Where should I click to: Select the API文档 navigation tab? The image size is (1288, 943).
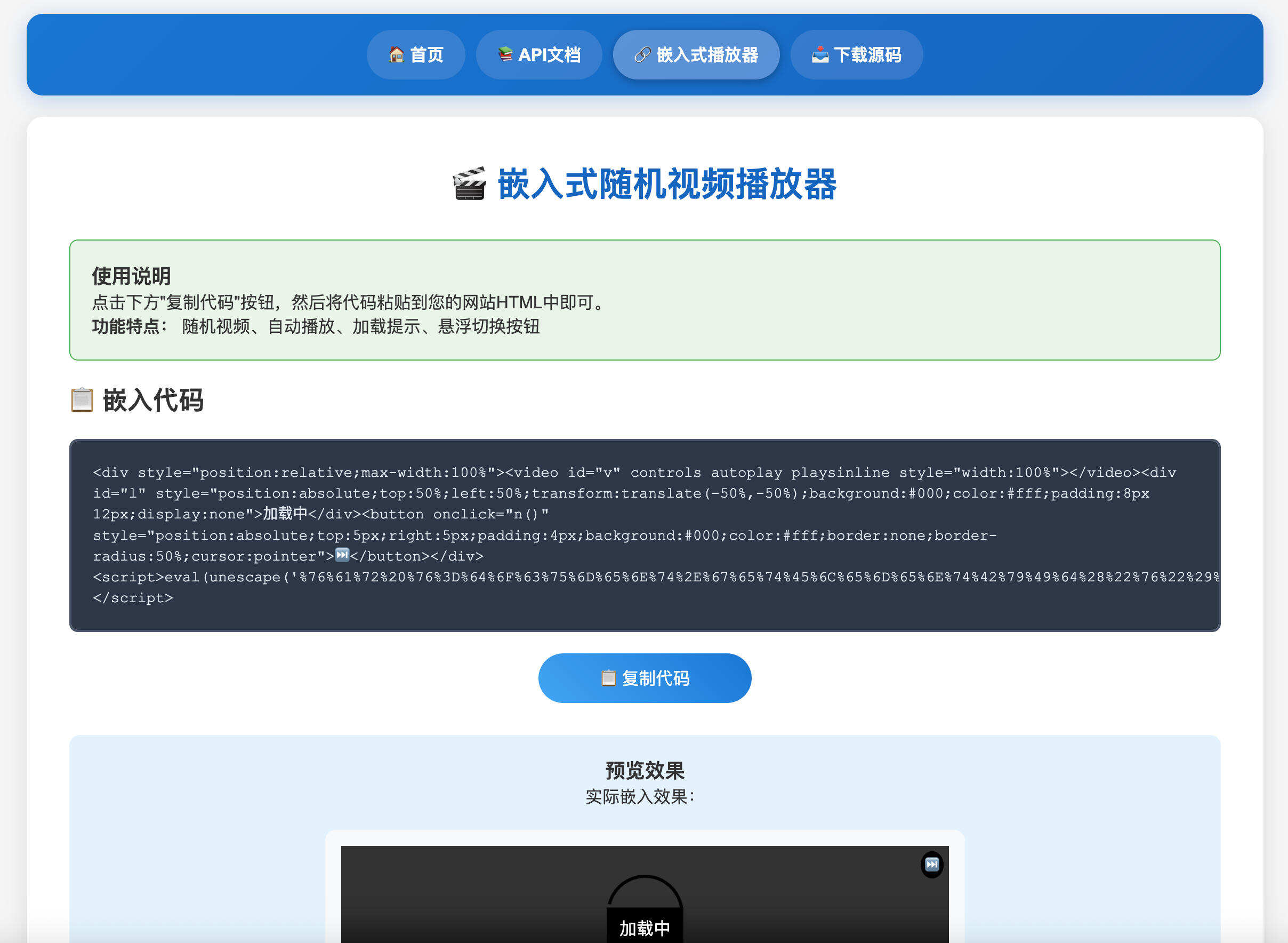[x=538, y=54]
